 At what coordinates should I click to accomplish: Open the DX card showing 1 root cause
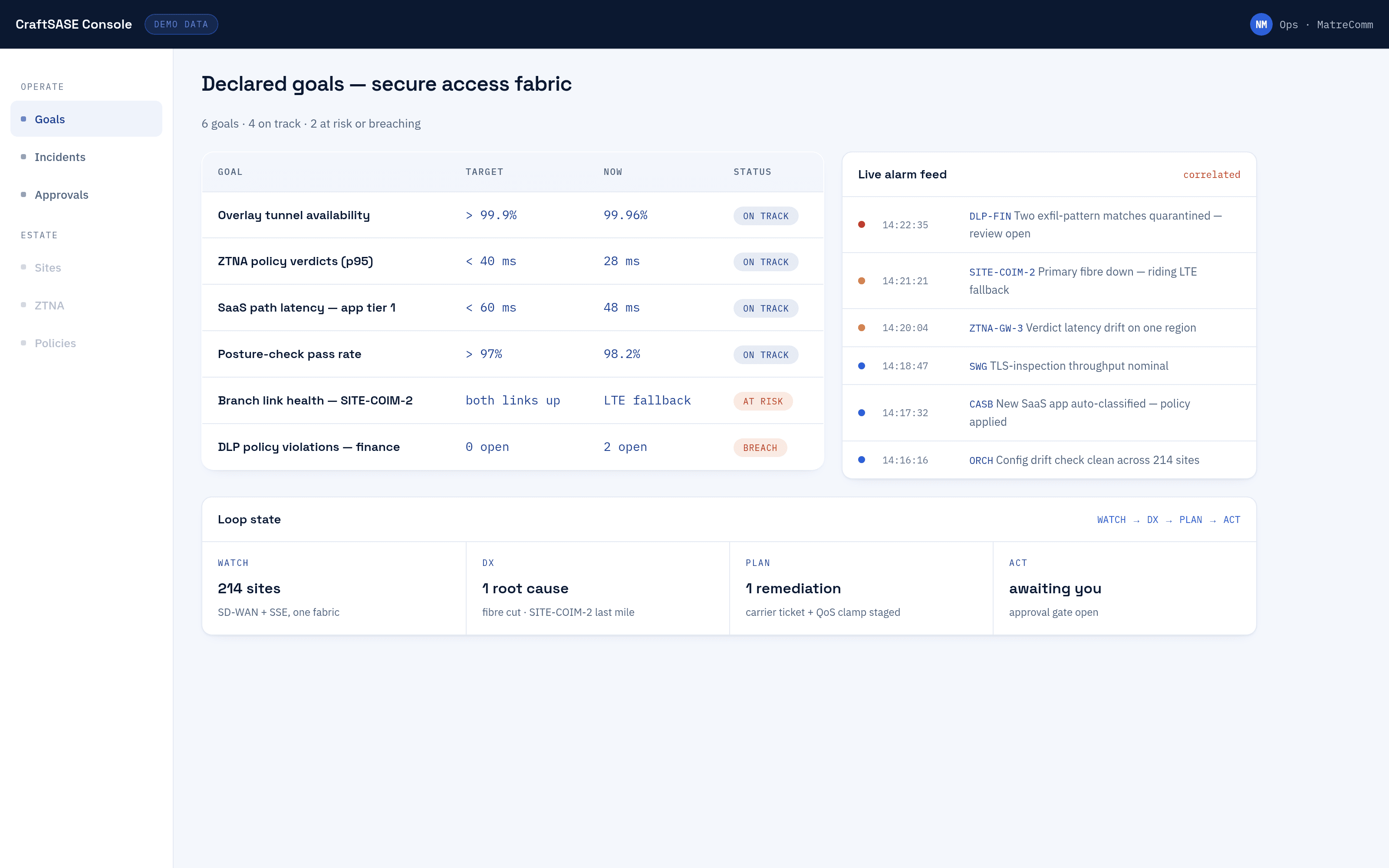pos(598,588)
